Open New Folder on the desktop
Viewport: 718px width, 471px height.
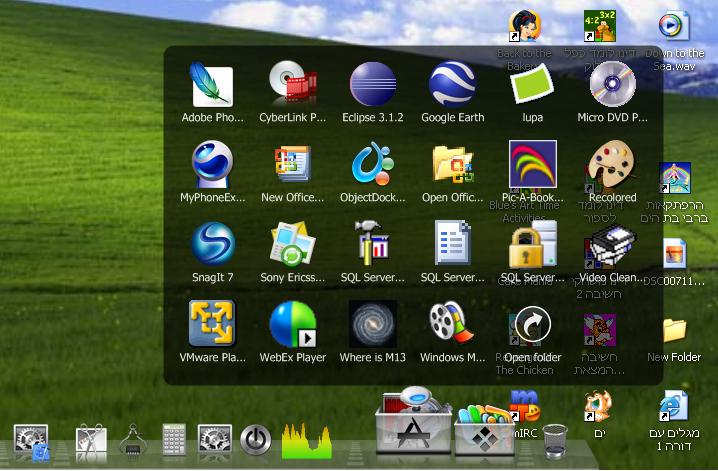674,330
